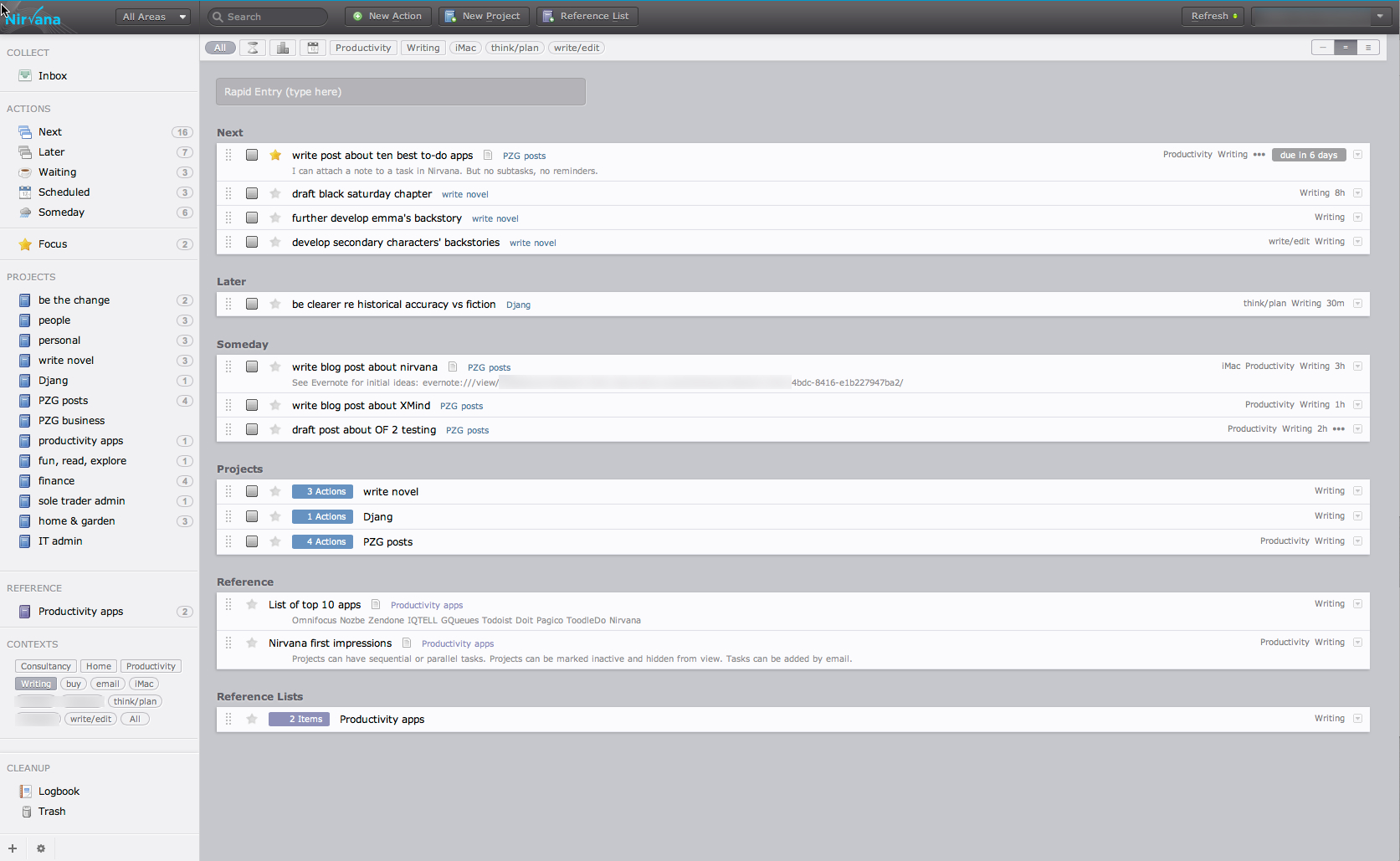Star the 'draft black saturday chapter' task
Viewport: 1400px width, 861px height.
coord(275,193)
